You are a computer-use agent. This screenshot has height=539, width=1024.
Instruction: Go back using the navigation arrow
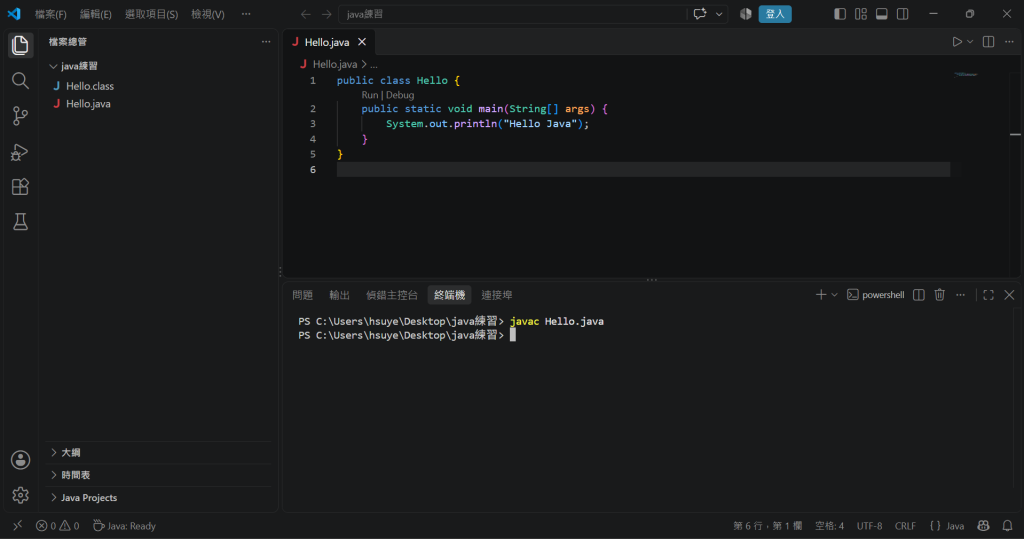pyautogui.click(x=306, y=14)
